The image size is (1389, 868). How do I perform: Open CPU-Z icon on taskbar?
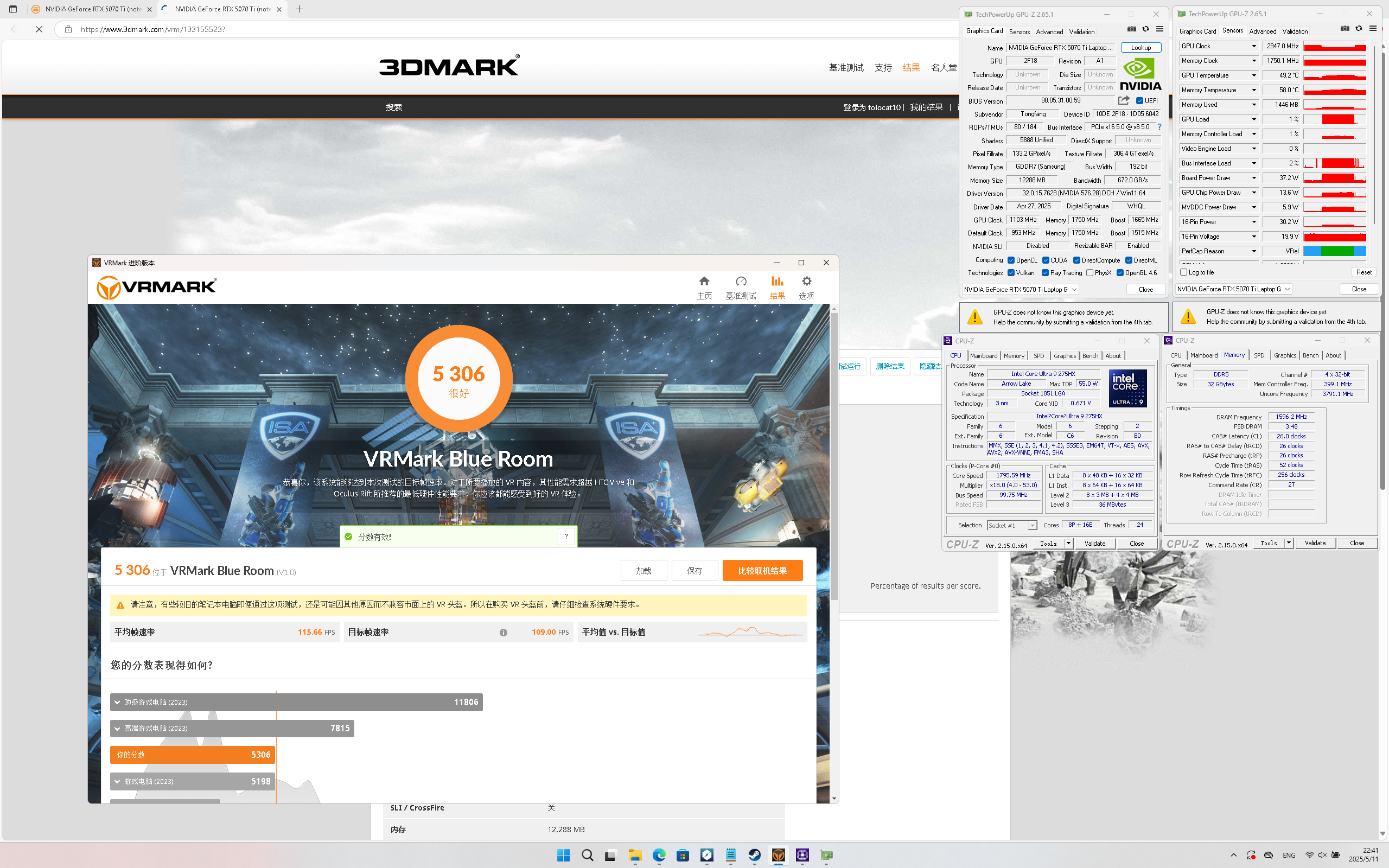click(x=802, y=855)
